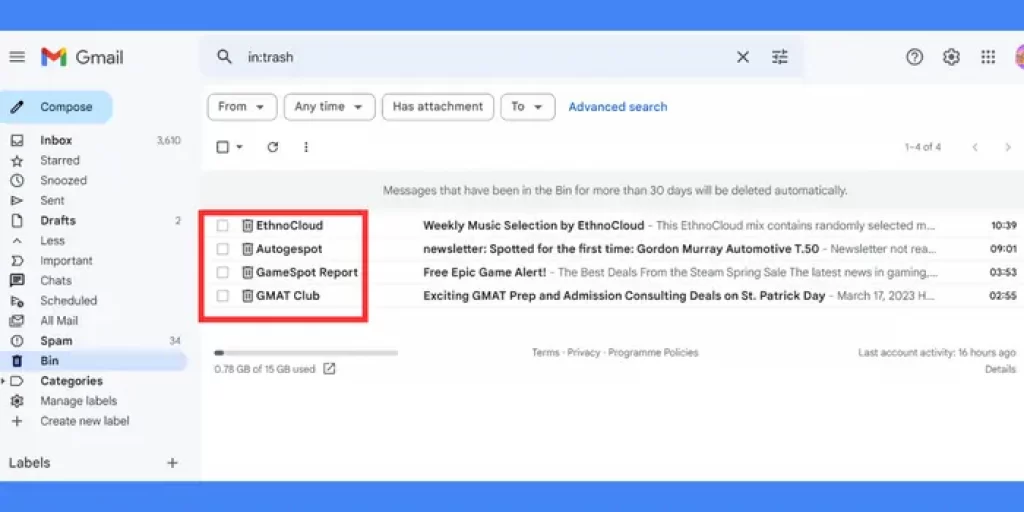1024x512 pixels.
Task: Toggle the Has attachment filter
Action: point(438,107)
